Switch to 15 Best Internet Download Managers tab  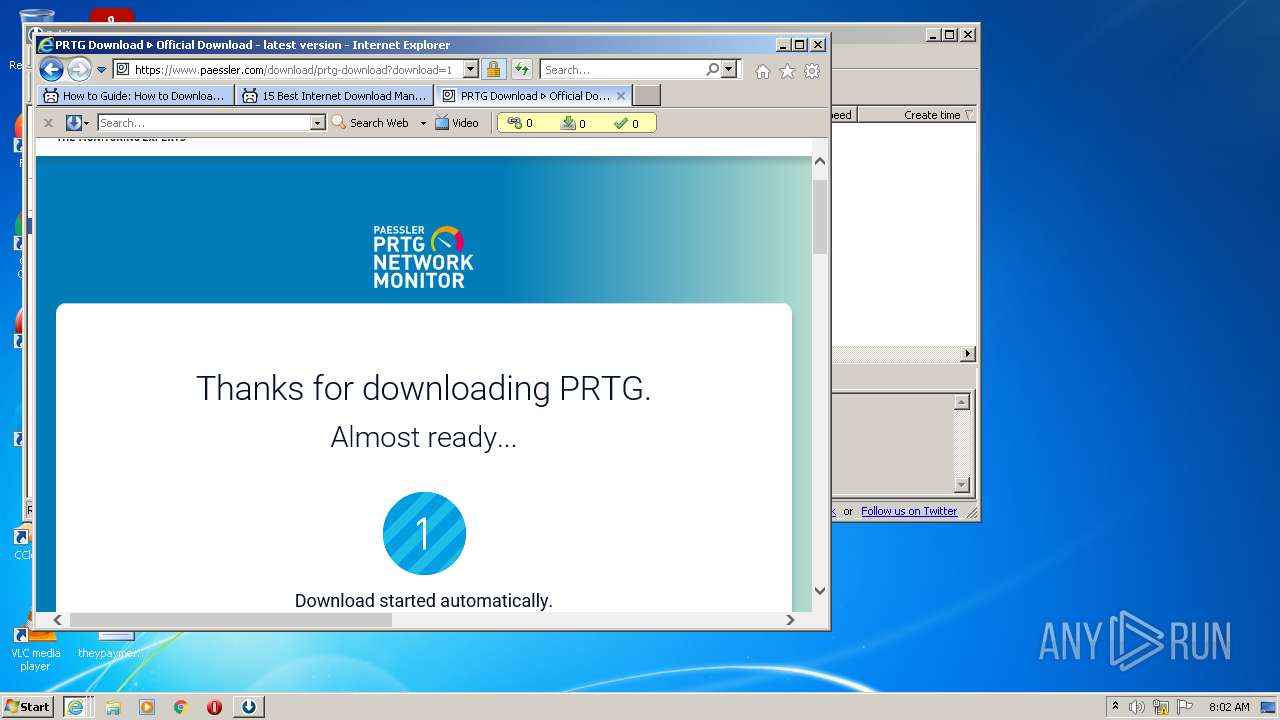click(335, 96)
